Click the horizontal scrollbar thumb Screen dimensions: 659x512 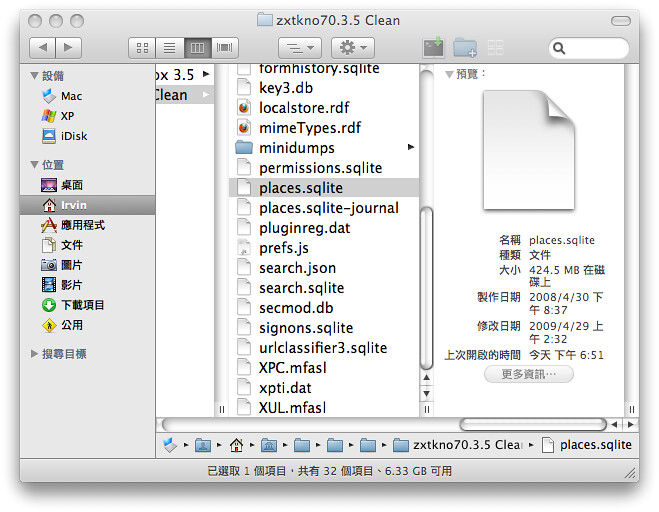tap(532, 425)
